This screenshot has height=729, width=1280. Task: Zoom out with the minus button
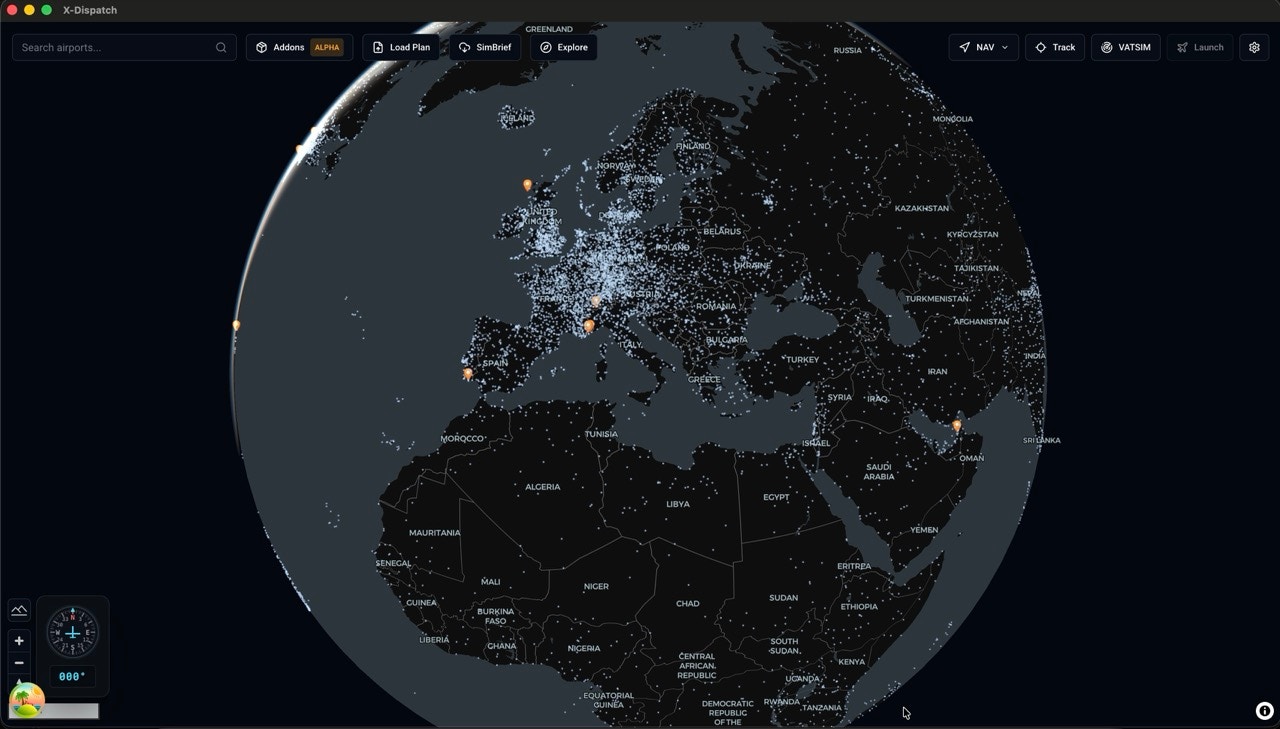19,663
